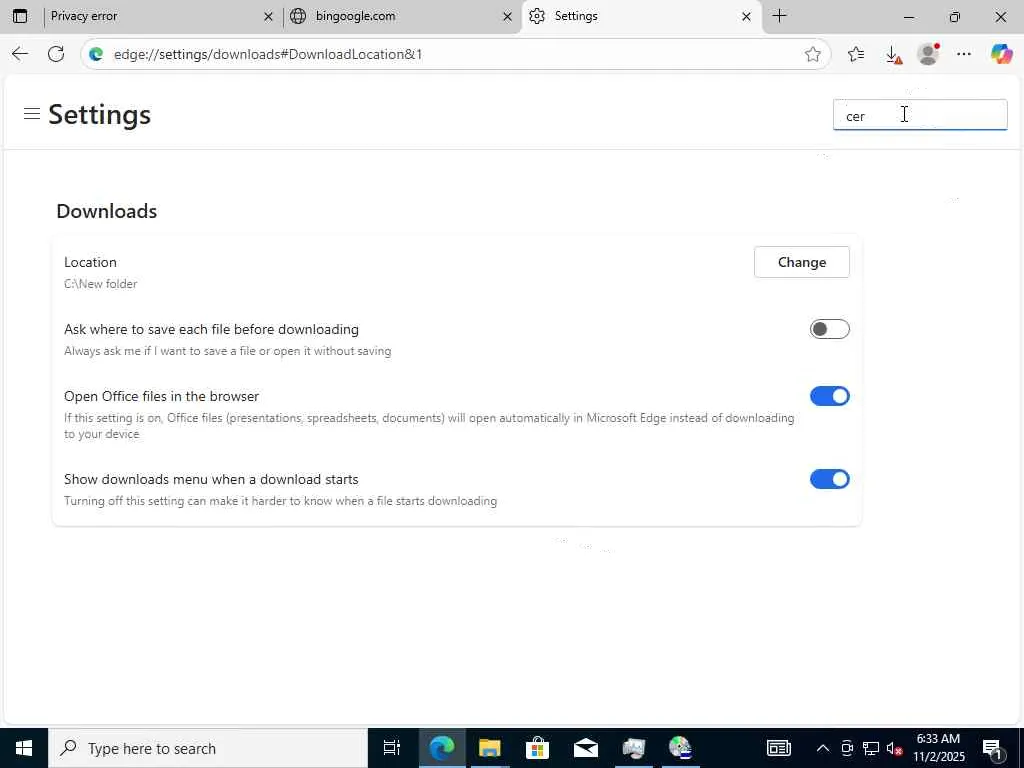Switch to the Privacy error tab
Screen dimensions: 1024x768
tap(159, 16)
